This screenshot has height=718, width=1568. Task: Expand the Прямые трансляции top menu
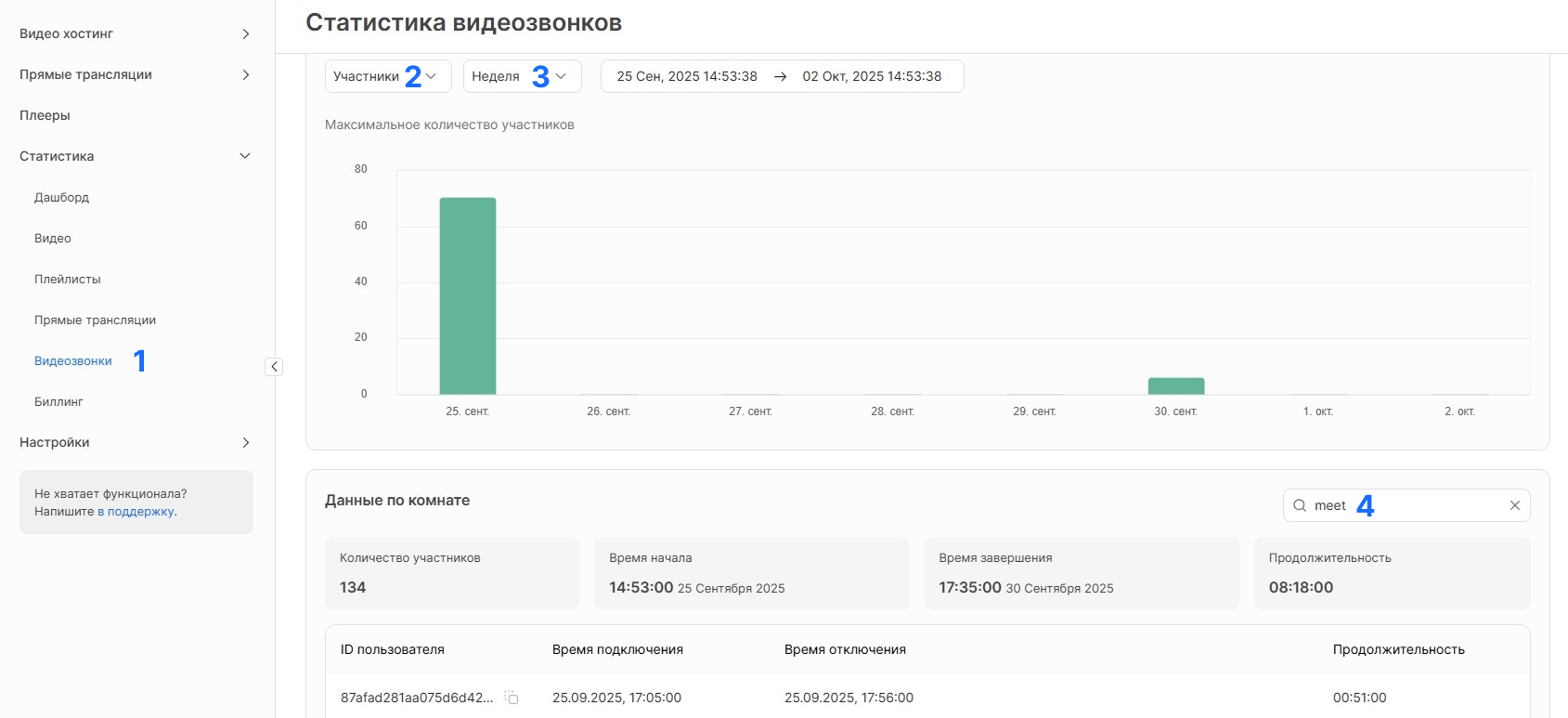click(245, 75)
